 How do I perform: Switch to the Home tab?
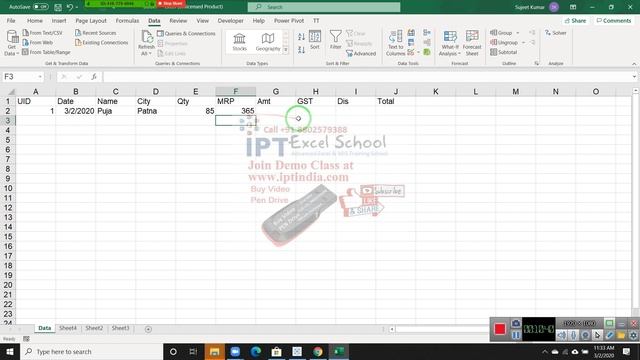(35, 20)
